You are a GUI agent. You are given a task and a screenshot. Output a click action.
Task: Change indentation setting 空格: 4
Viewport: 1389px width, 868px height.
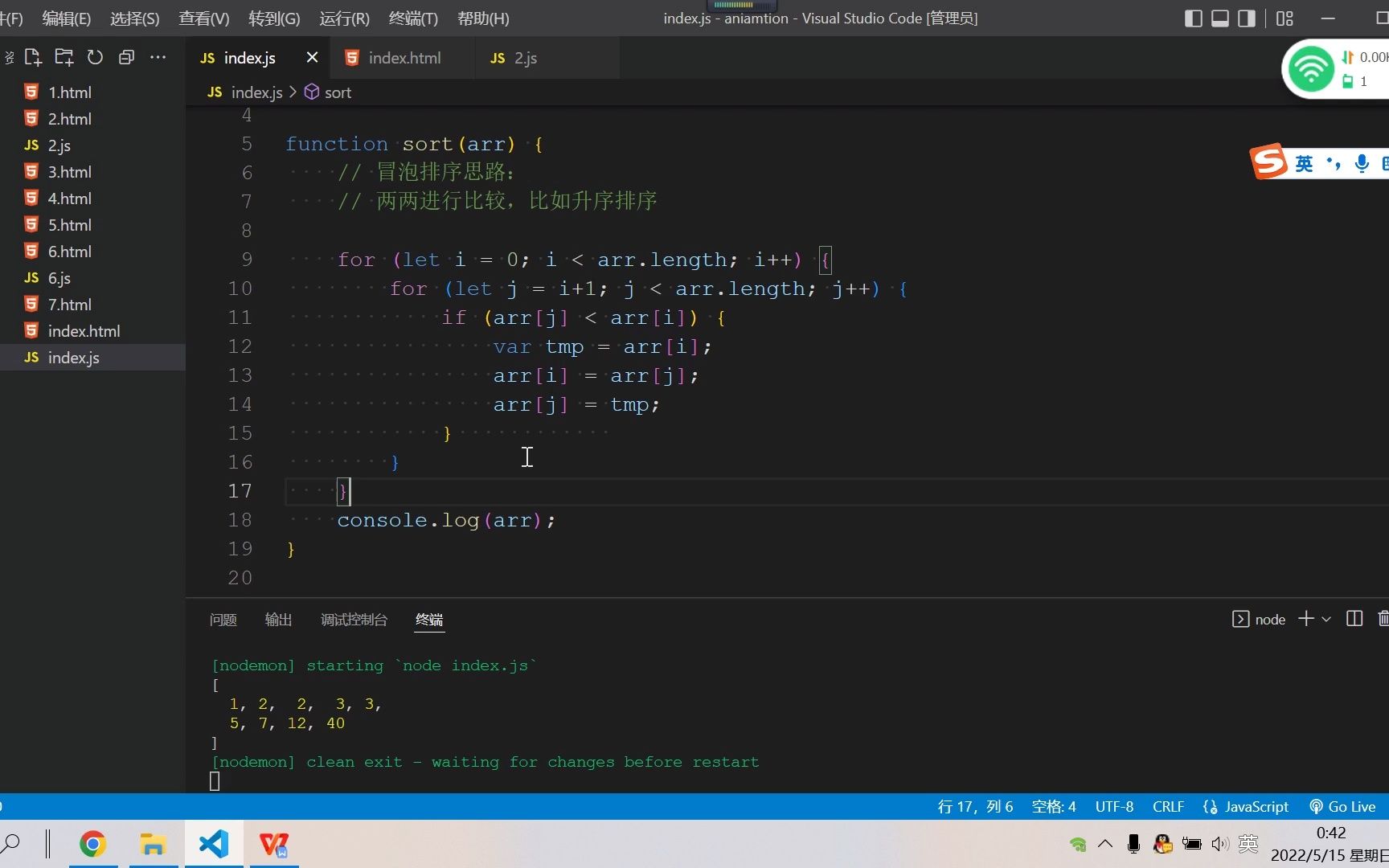(x=1054, y=807)
